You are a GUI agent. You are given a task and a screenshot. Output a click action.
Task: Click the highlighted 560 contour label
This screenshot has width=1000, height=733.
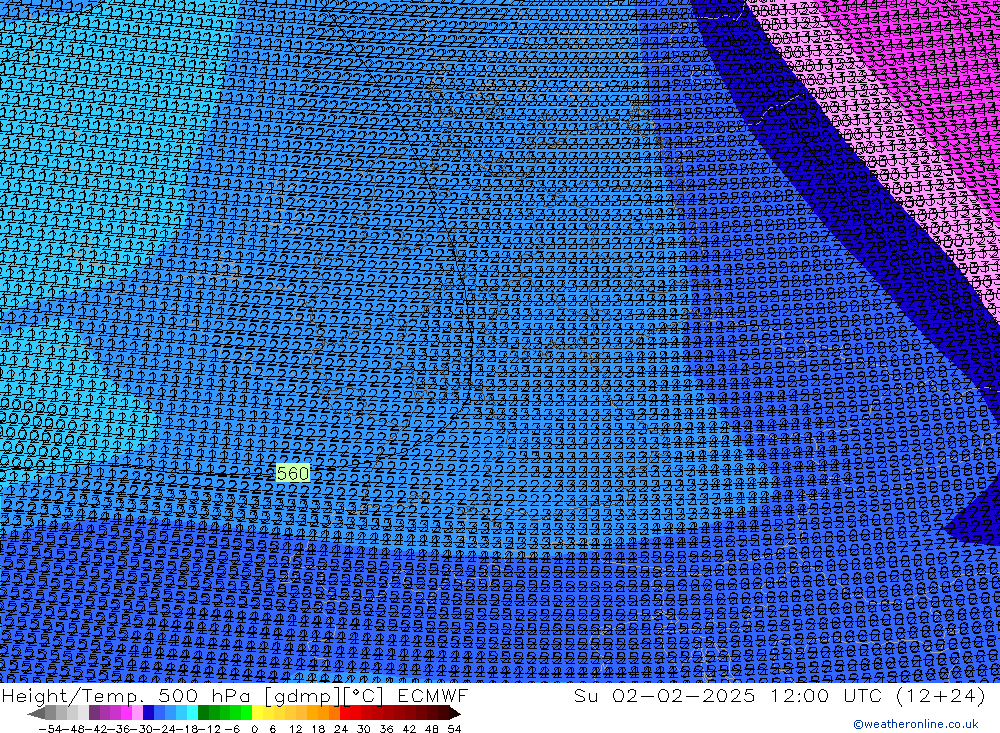(x=293, y=473)
